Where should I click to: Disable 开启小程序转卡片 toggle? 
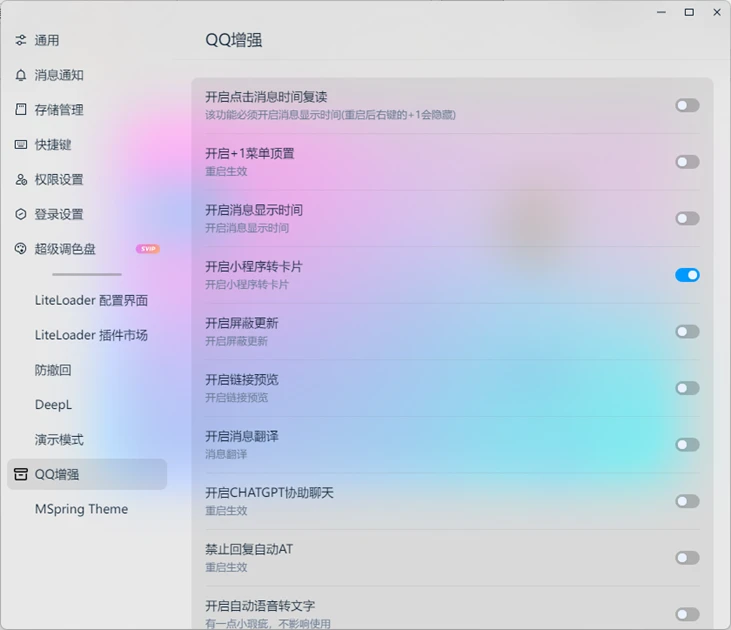point(687,275)
